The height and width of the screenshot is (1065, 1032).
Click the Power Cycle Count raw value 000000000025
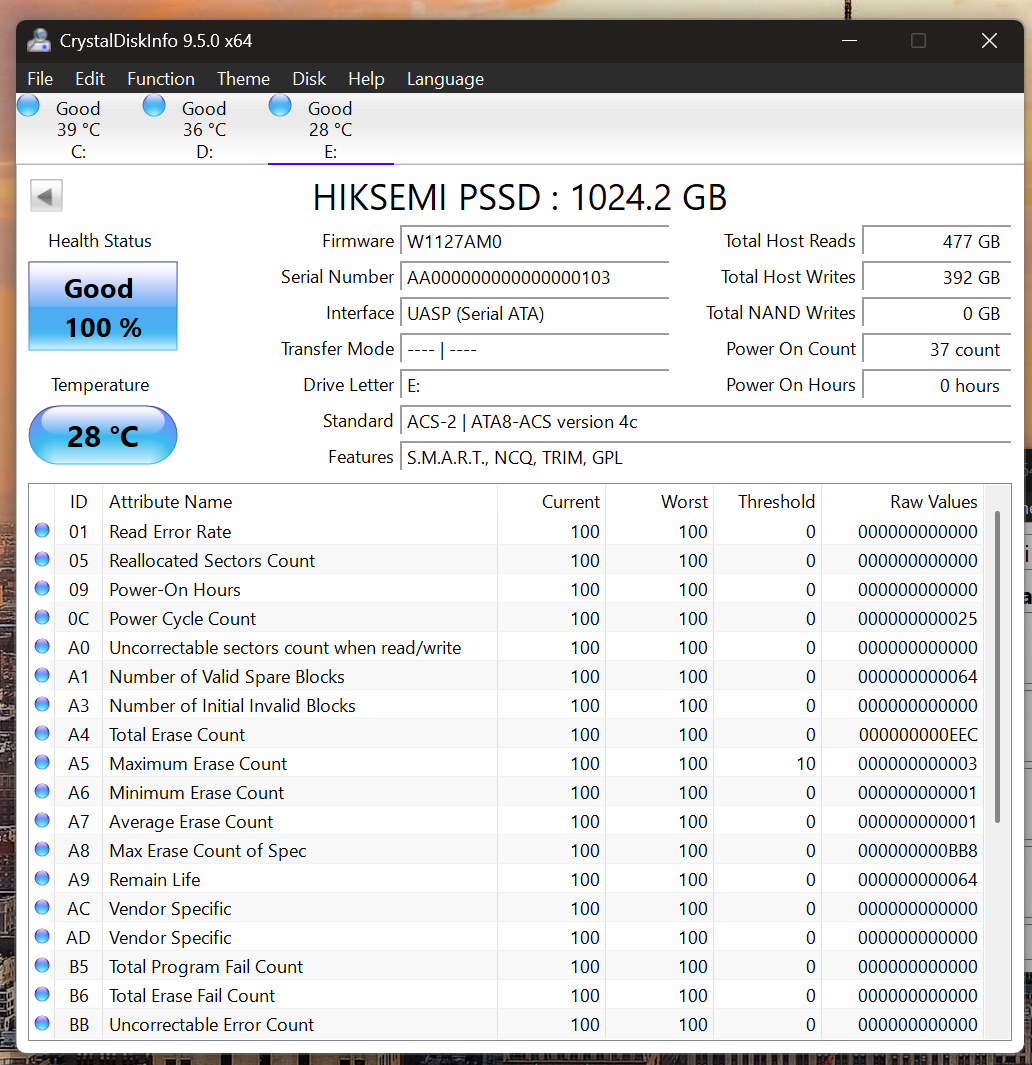point(918,619)
